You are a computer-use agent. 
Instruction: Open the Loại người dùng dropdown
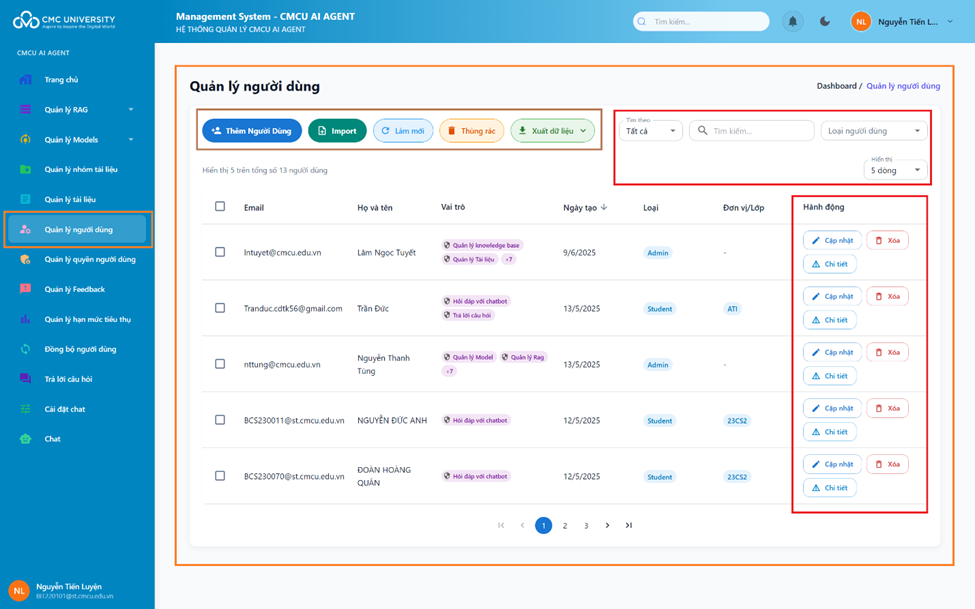point(873,131)
